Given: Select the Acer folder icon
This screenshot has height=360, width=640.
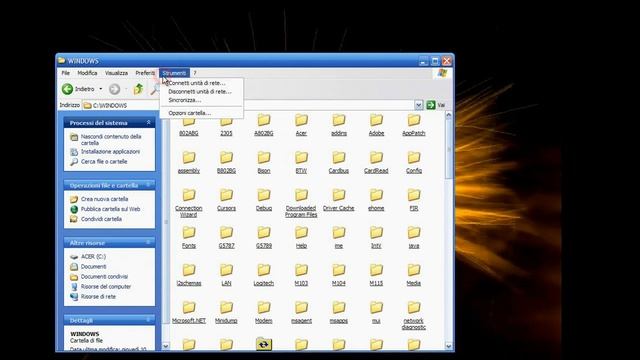Looking at the screenshot, I should (301, 120).
